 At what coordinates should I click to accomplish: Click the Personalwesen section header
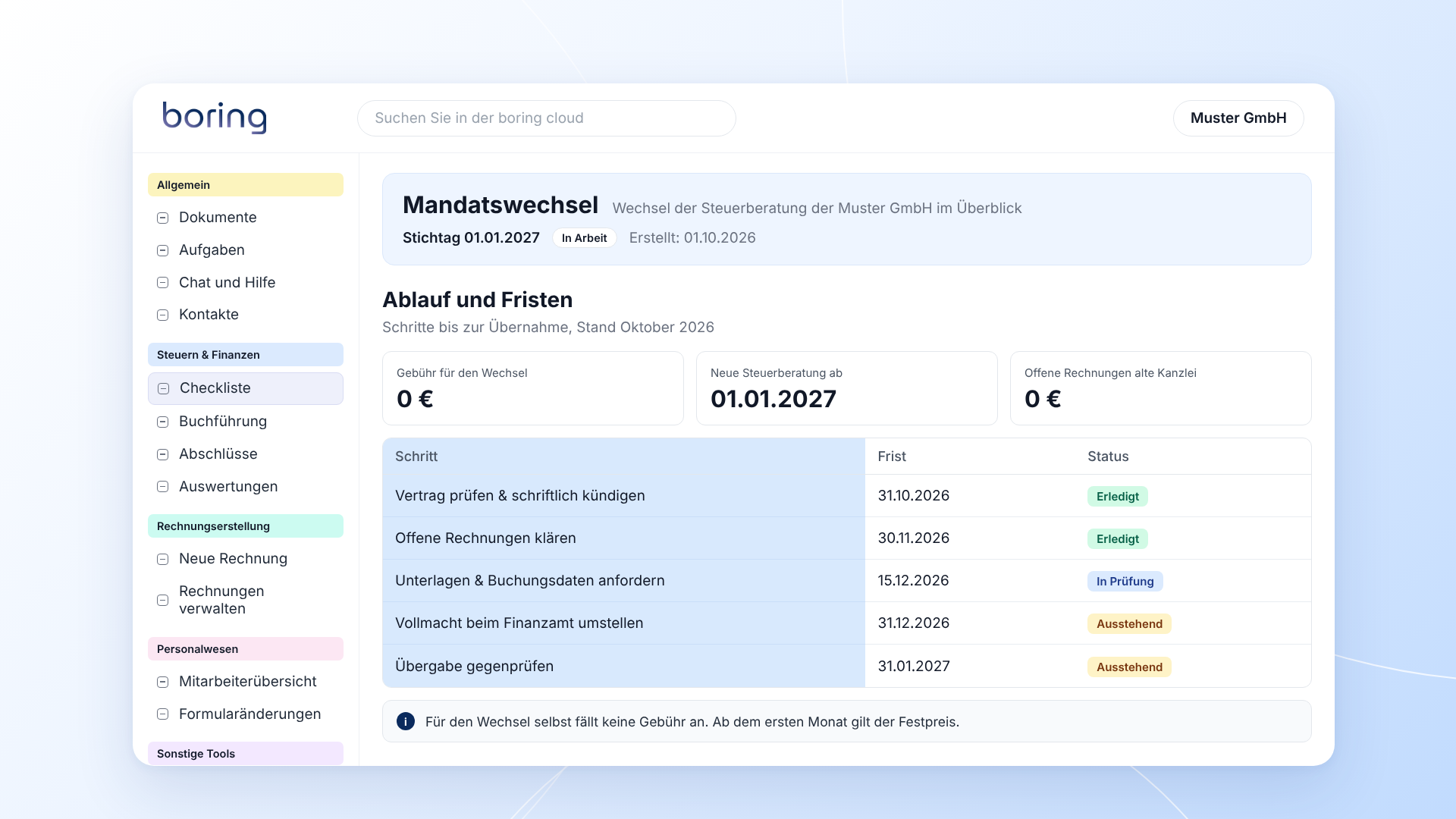[x=246, y=649]
